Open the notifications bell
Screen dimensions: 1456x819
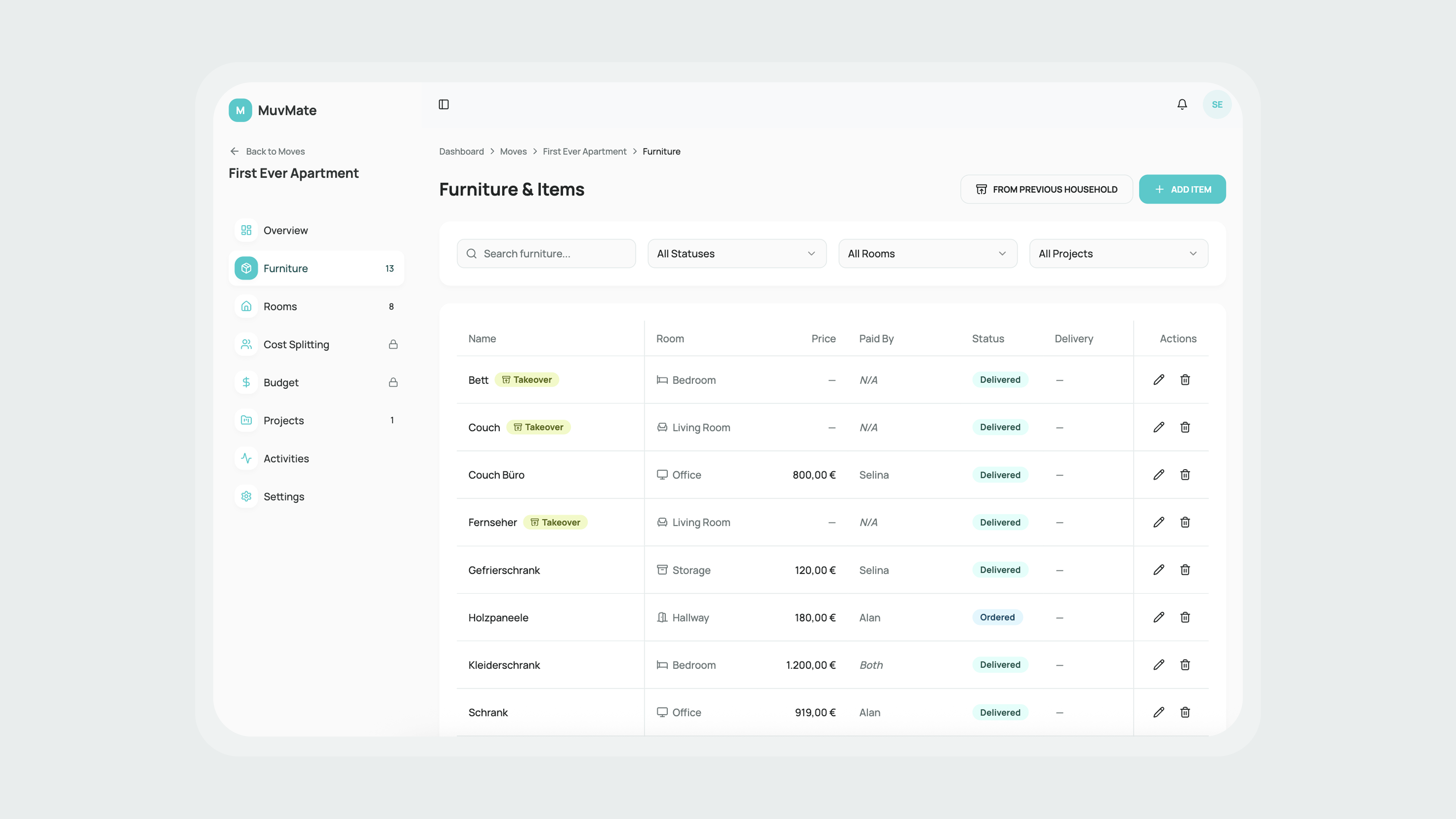(x=1182, y=105)
